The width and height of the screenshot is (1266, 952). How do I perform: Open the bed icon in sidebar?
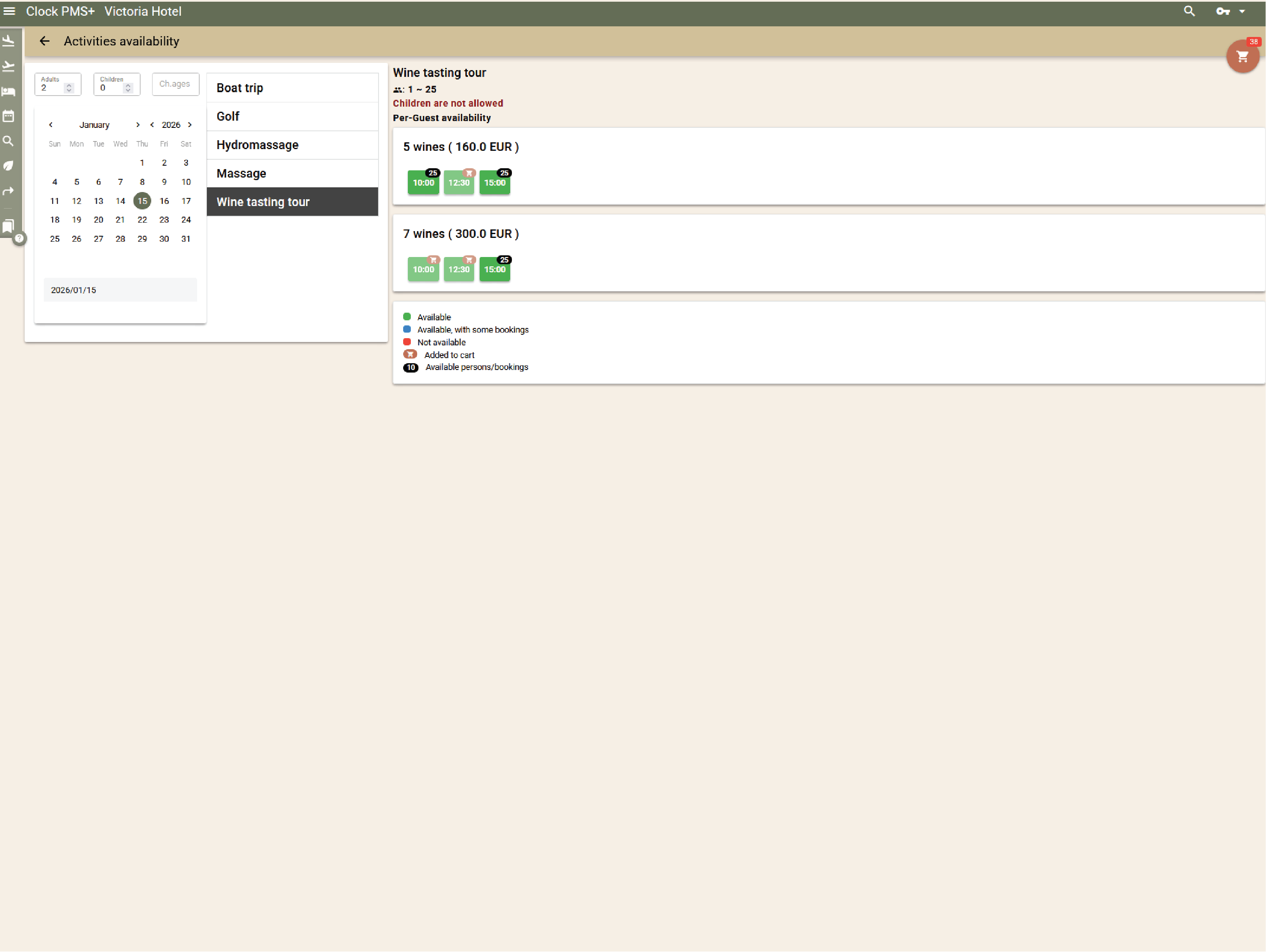tap(8, 92)
